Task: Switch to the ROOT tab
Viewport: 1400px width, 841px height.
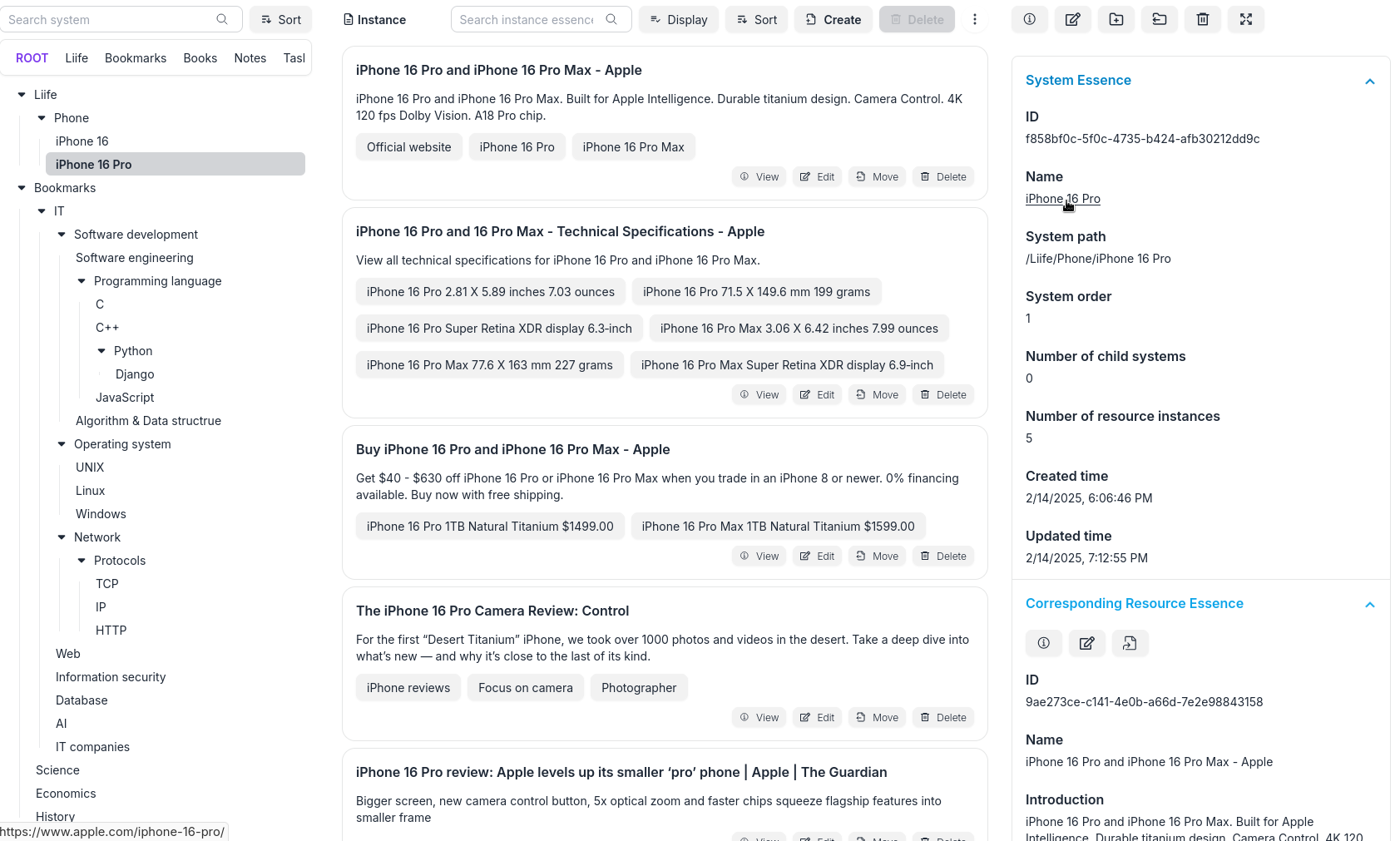Action: tap(32, 58)
